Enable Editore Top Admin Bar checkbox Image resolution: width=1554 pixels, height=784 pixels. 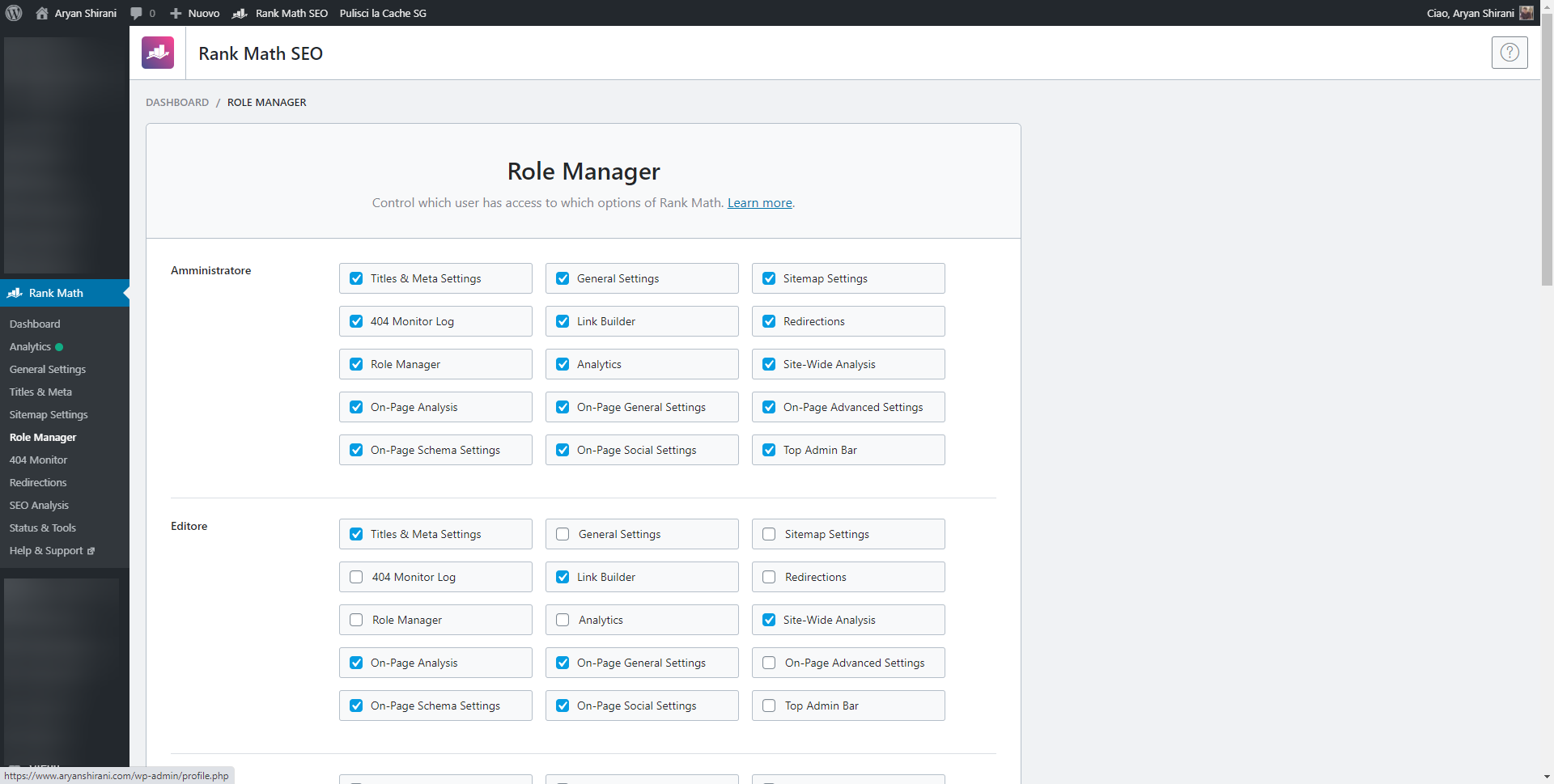[x=769, y=706]
